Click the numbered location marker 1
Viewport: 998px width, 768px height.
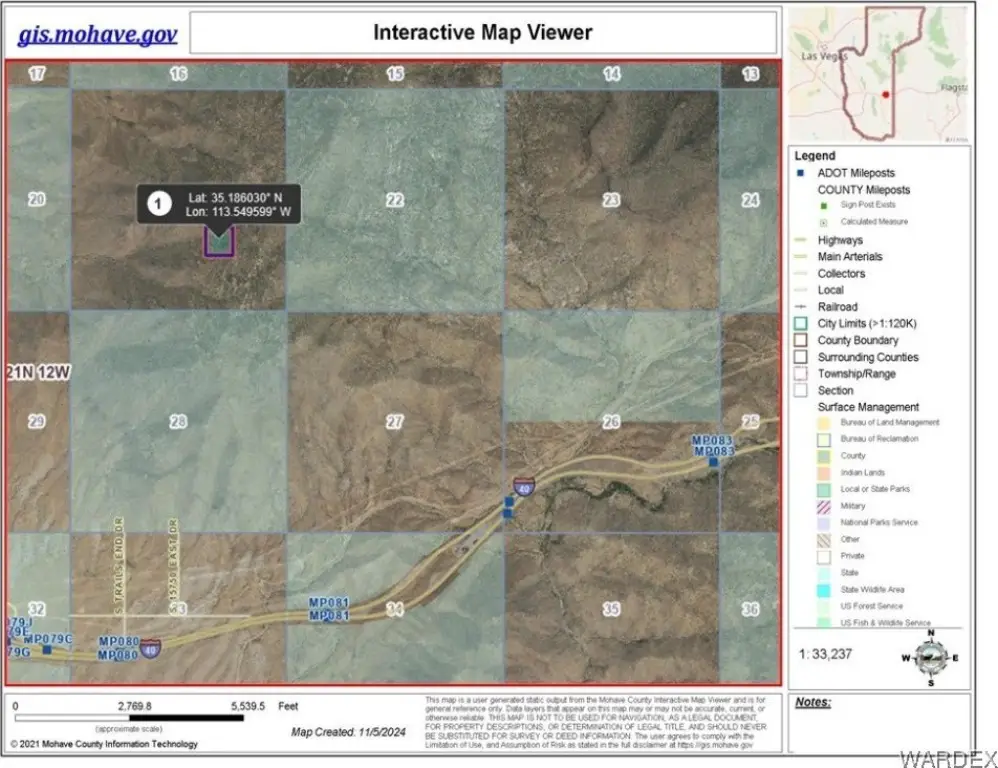[x=157, y=203]
